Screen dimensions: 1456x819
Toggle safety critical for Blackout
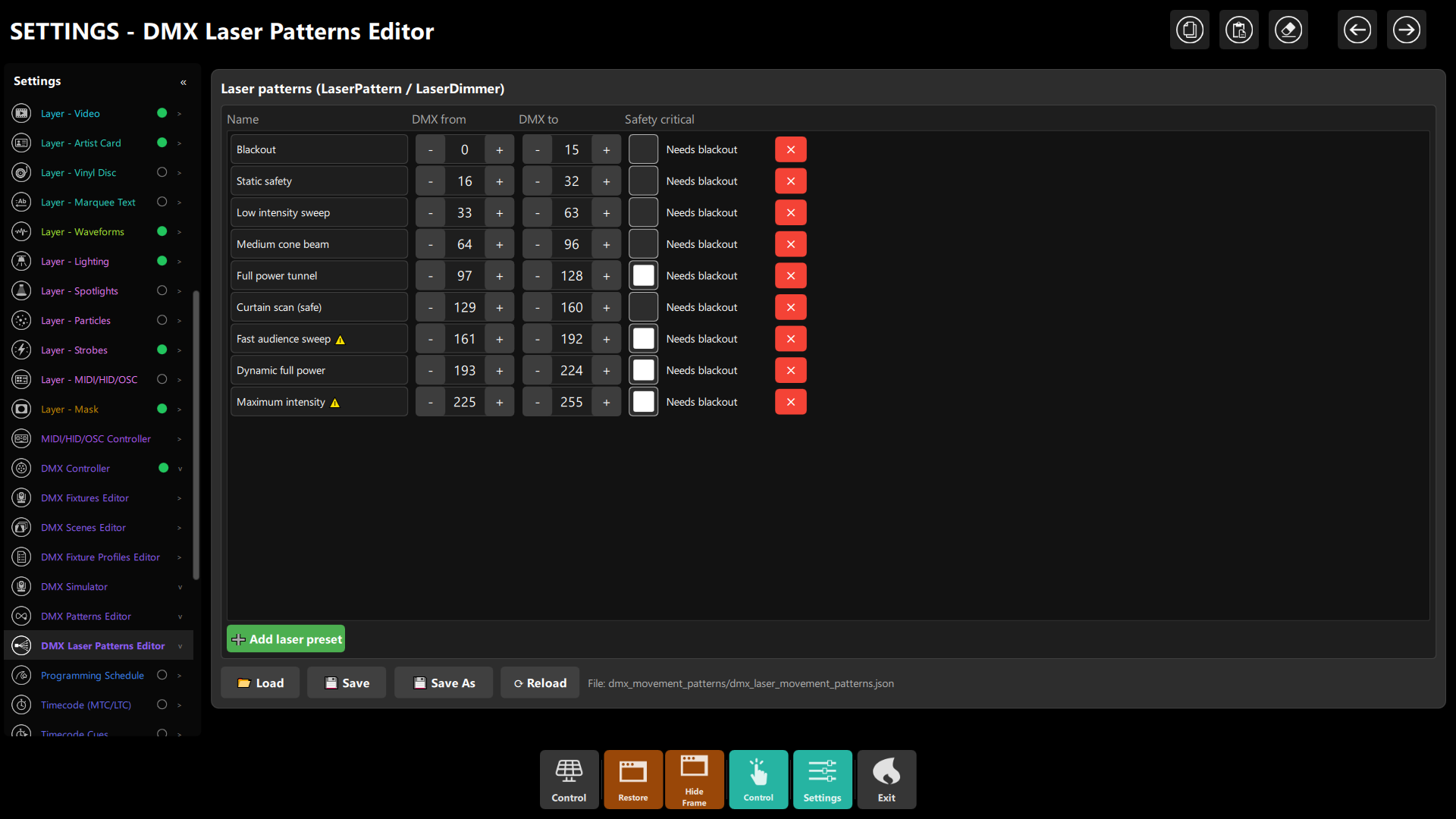[643, 149]
